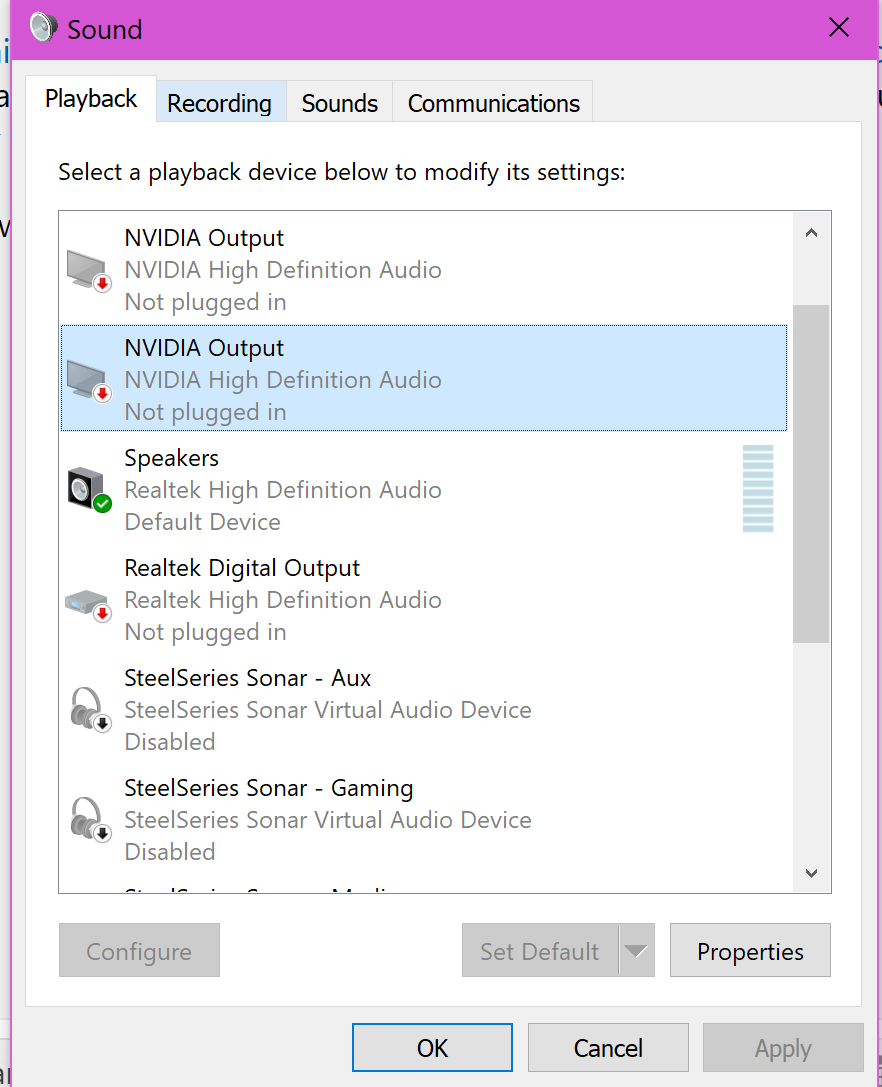The height and width of the screenshot is (1087, 882).
Task: Open Properties for the selected device
Action: (750, 950)
